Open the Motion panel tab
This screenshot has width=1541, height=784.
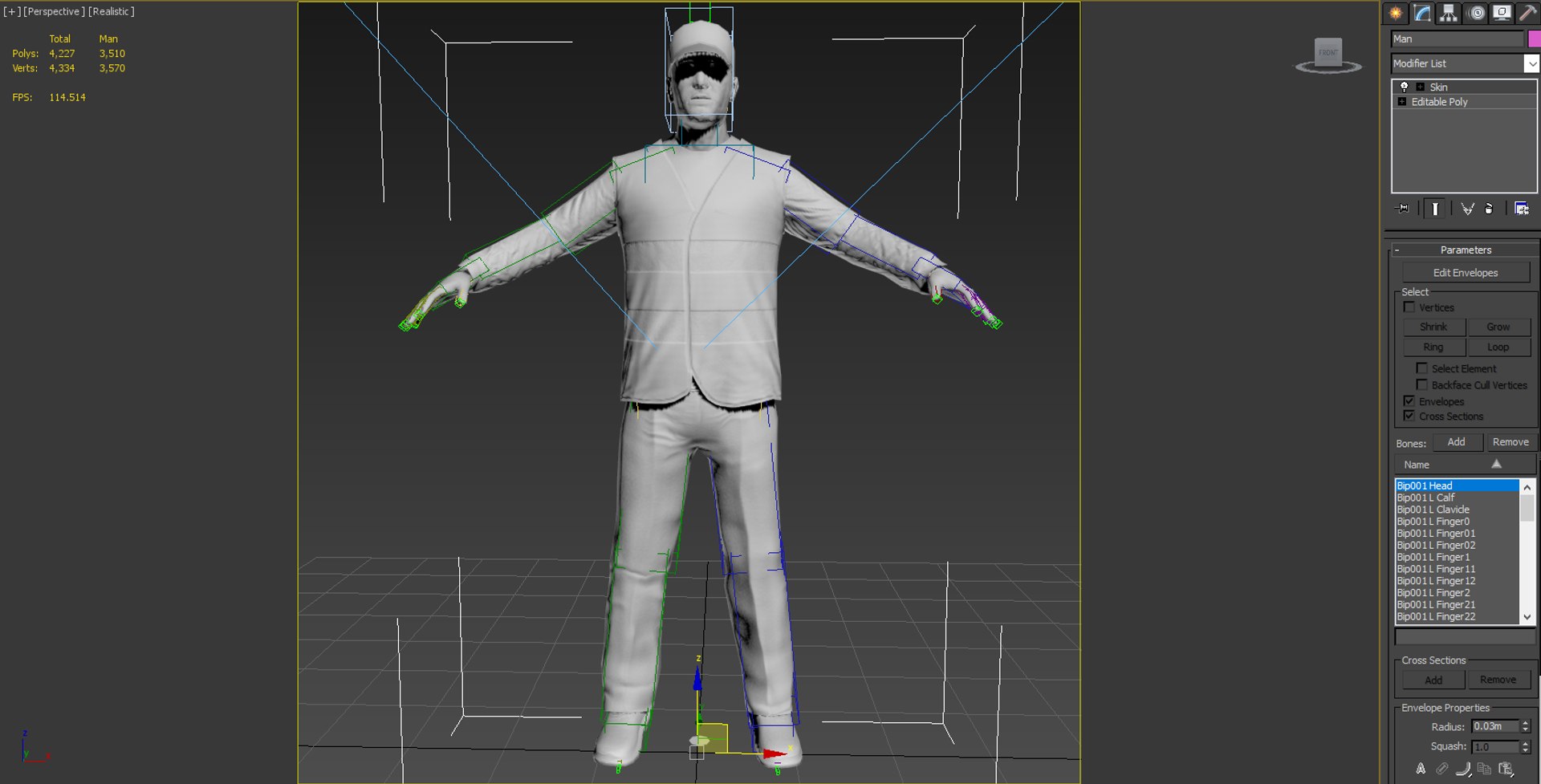[1476, 13]
